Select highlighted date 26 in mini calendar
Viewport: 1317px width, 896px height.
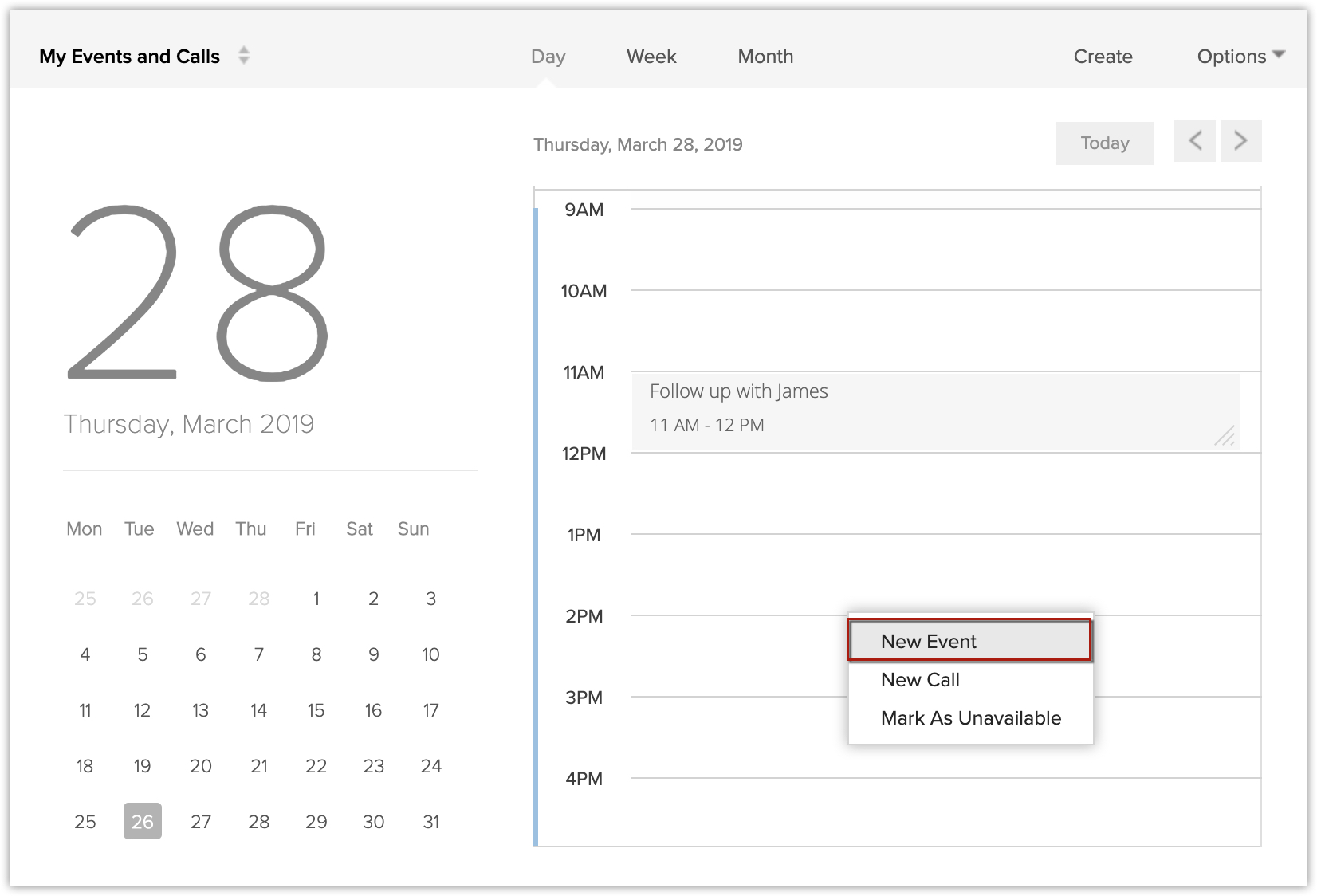pos(143,822)
